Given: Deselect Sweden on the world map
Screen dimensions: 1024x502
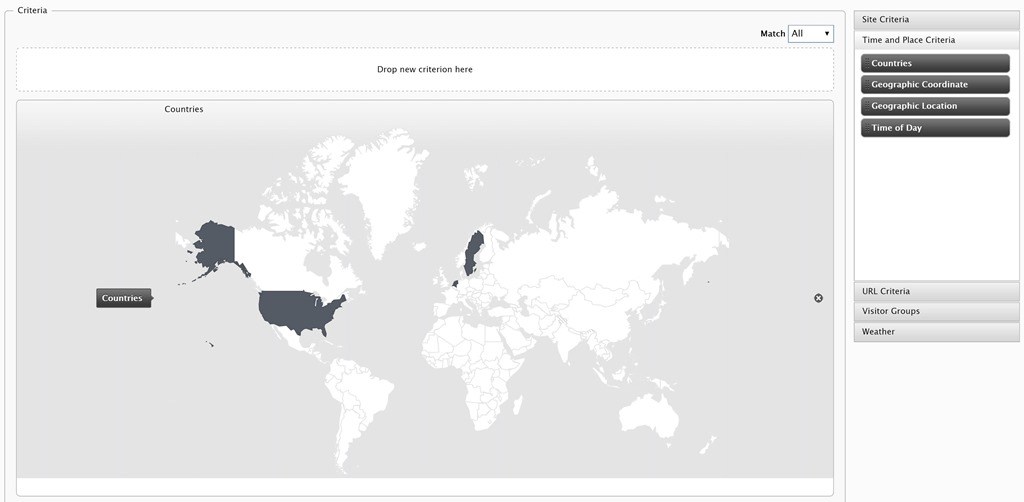Looking at the screenshot, I should (x=473, y=253).
